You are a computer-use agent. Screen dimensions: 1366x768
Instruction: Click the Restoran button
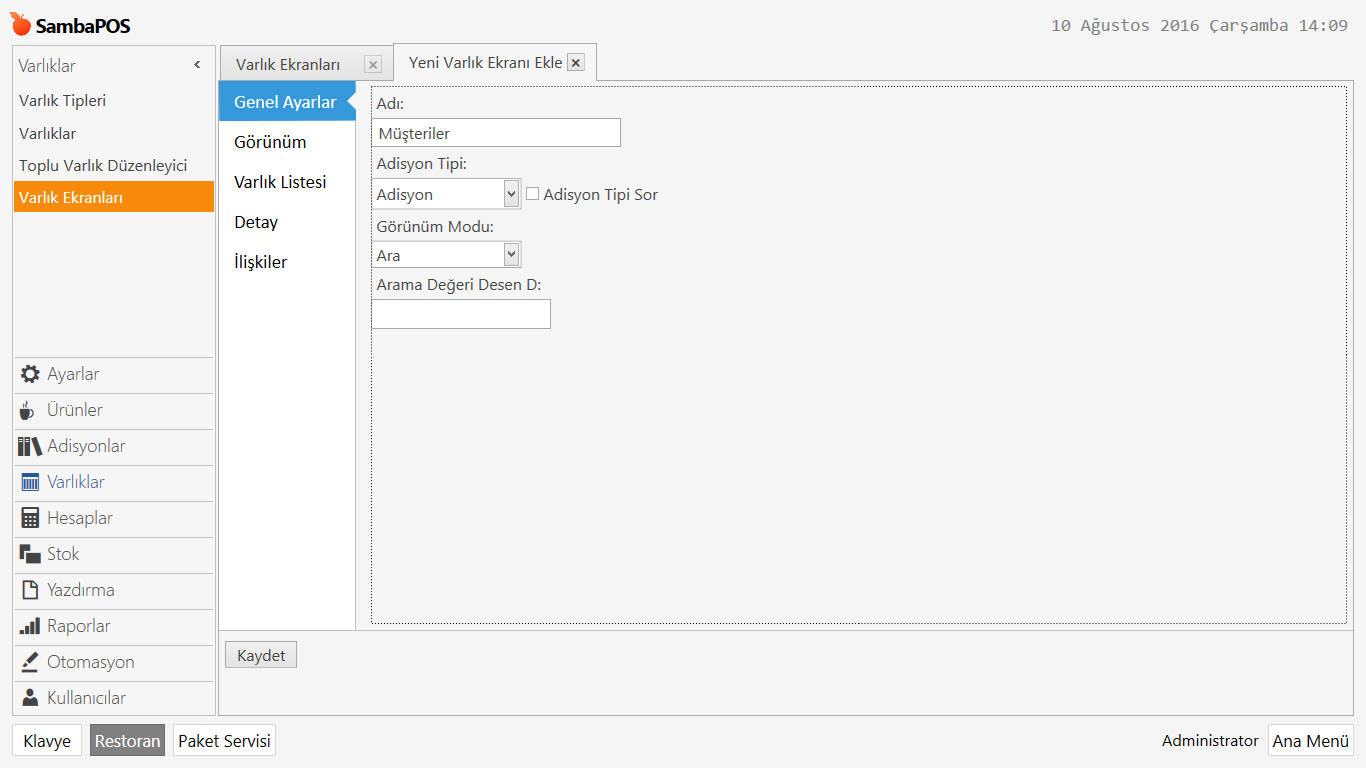127,741
